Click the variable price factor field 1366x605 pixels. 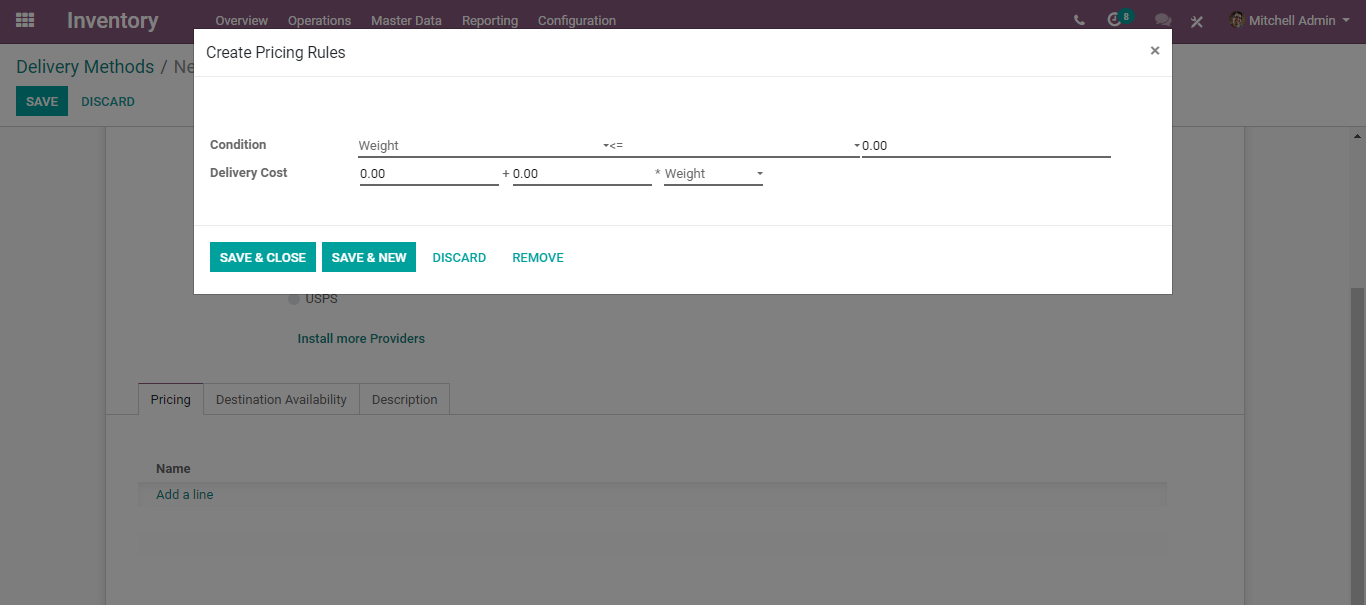(582, 174)
